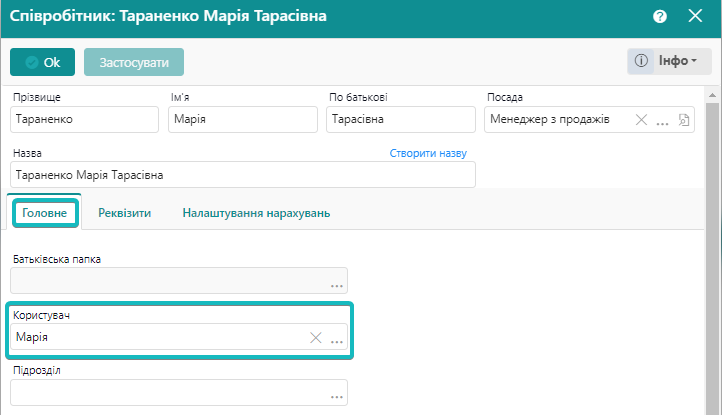Click the Назва field with full name

242,175
